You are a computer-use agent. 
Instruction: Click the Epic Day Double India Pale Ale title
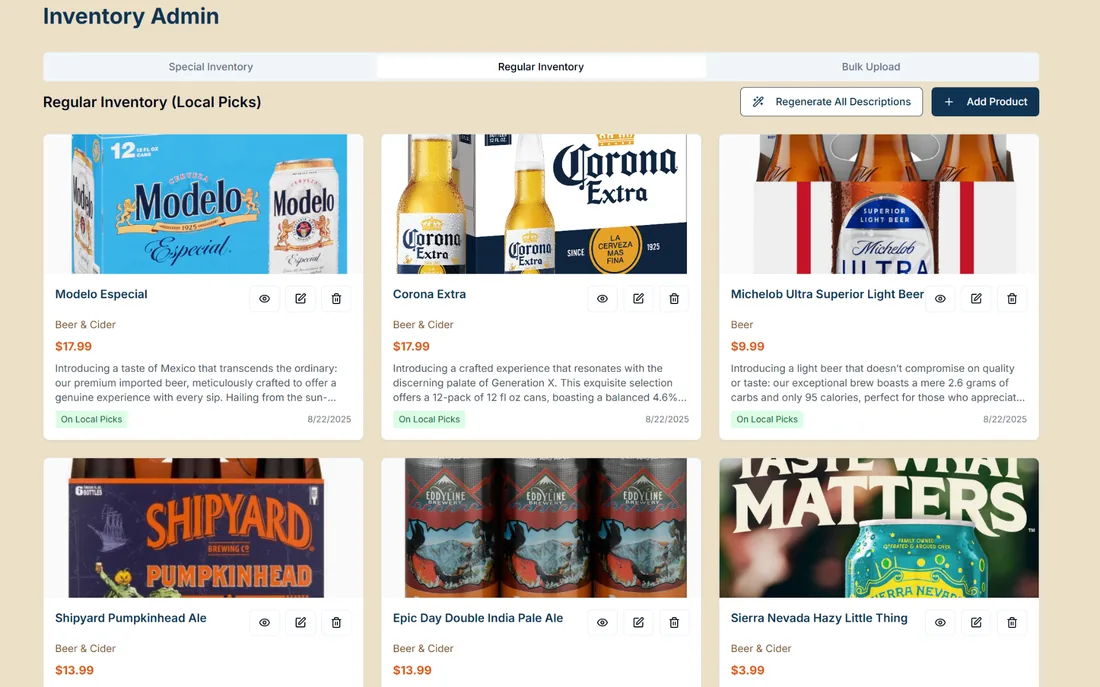478,618
